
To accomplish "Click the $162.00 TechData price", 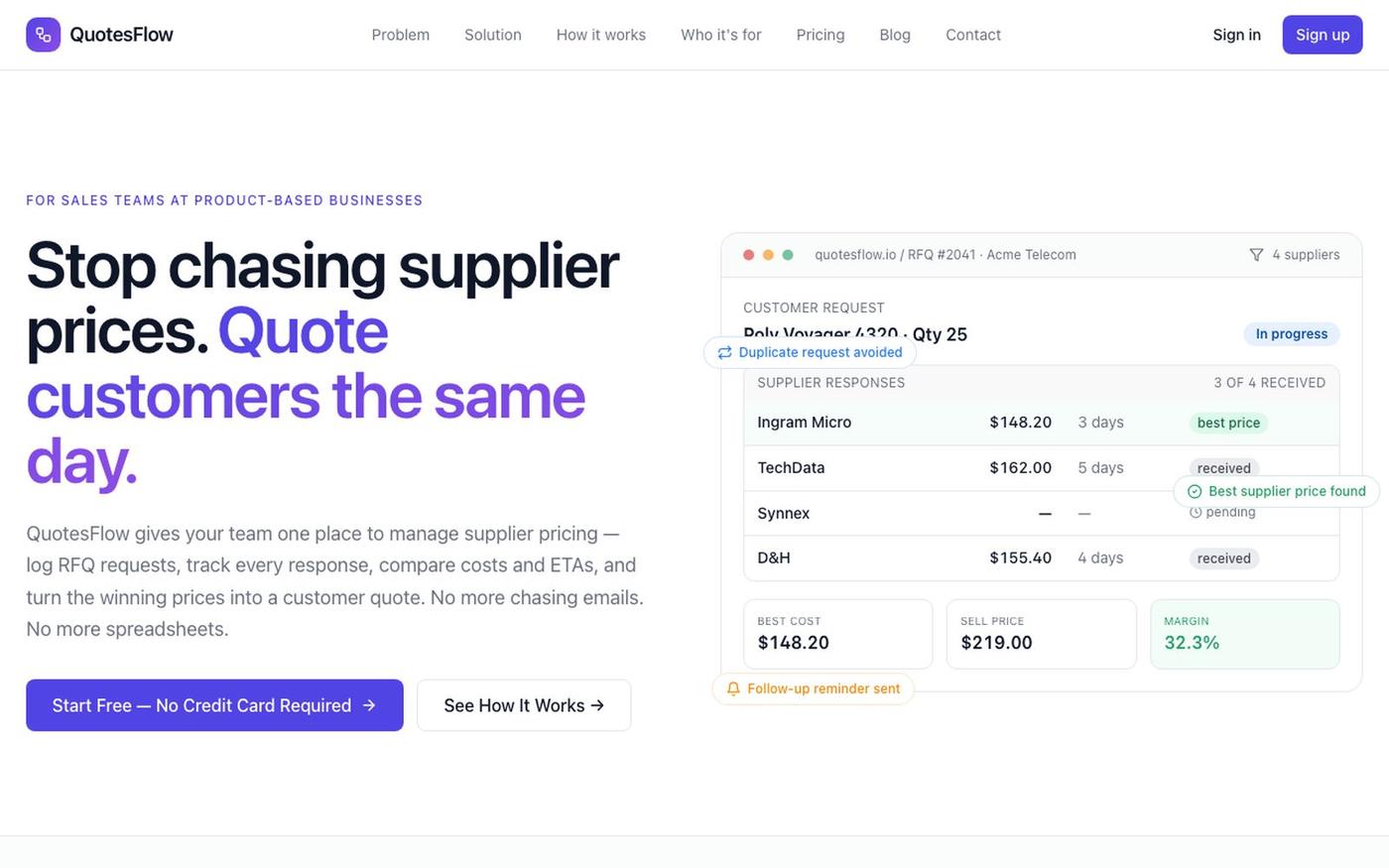I will [1020, 468].
